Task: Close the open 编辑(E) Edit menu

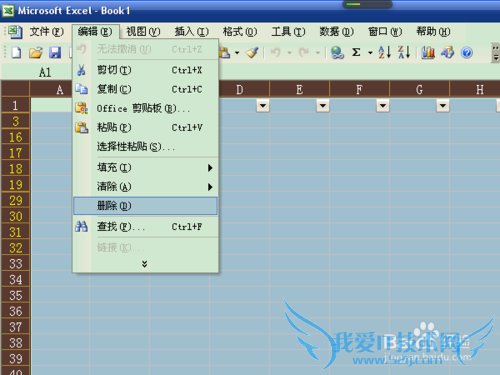Action: [x=95, y=32]
